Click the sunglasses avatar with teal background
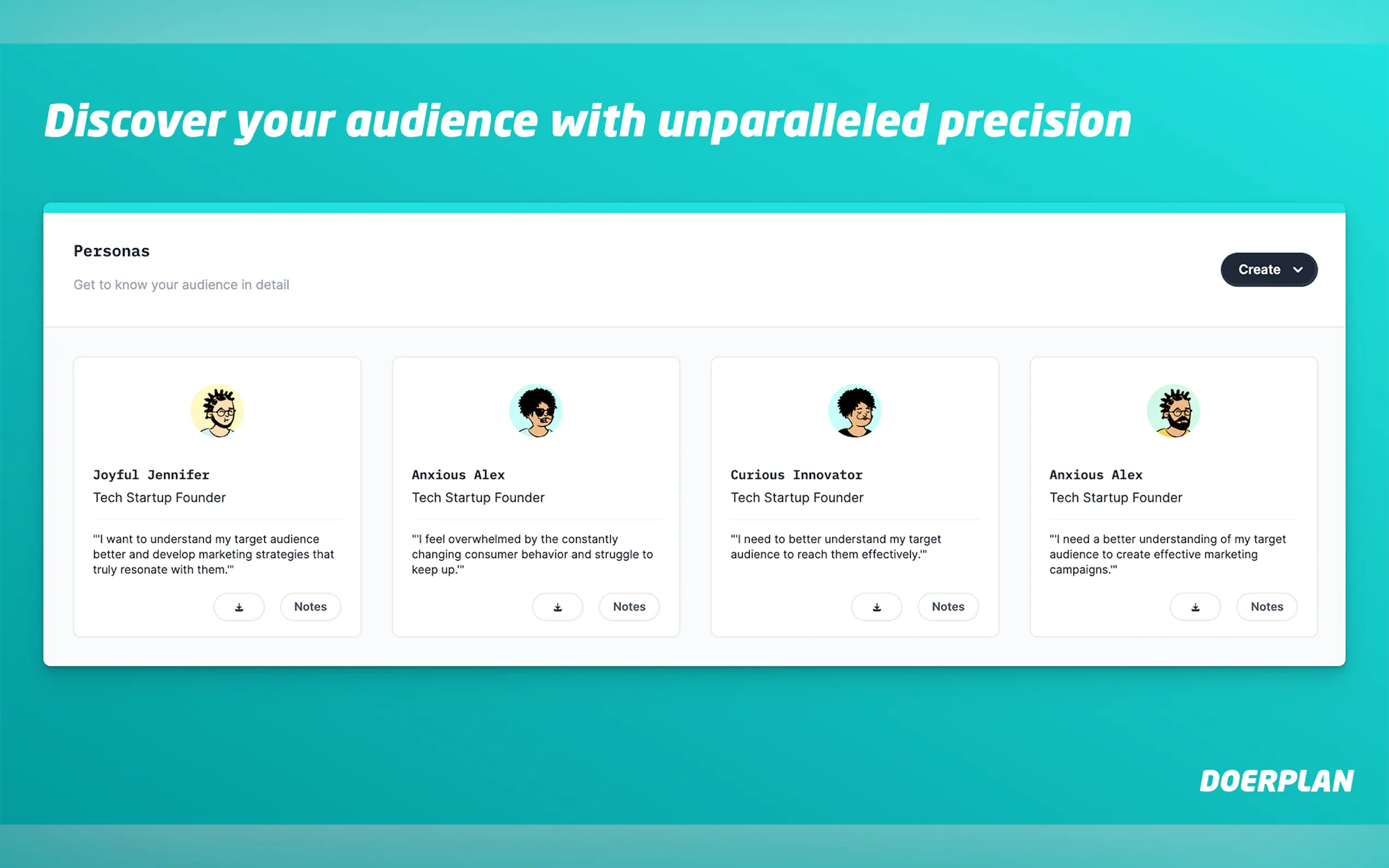 click(x=536, y=411)
